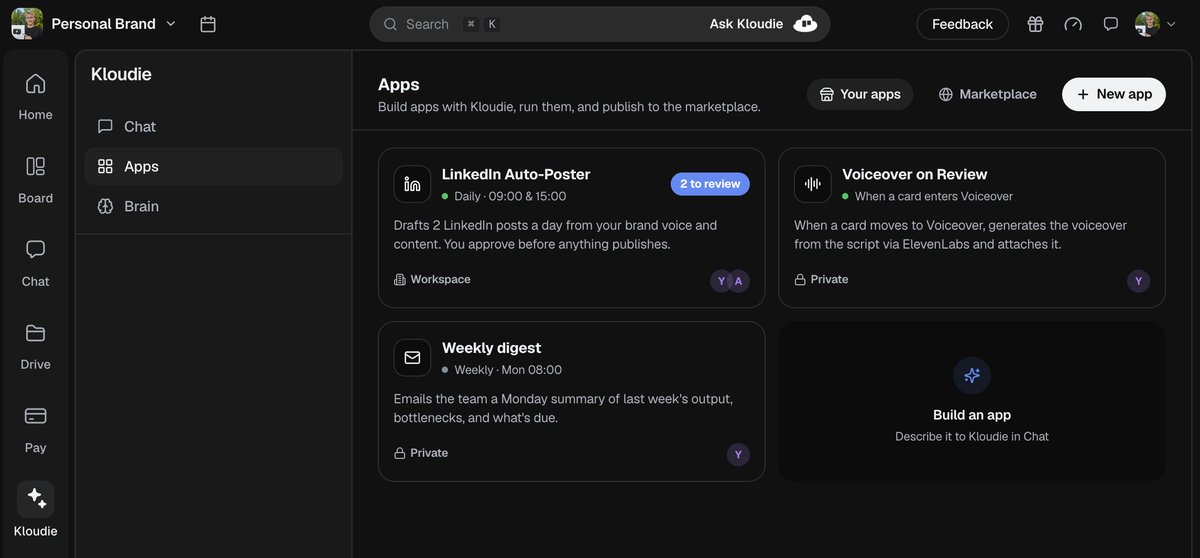The width and height of the screenshot is (1200, 558).
Task: Open the Chat icon in left rail
Action: coord(35,249)
